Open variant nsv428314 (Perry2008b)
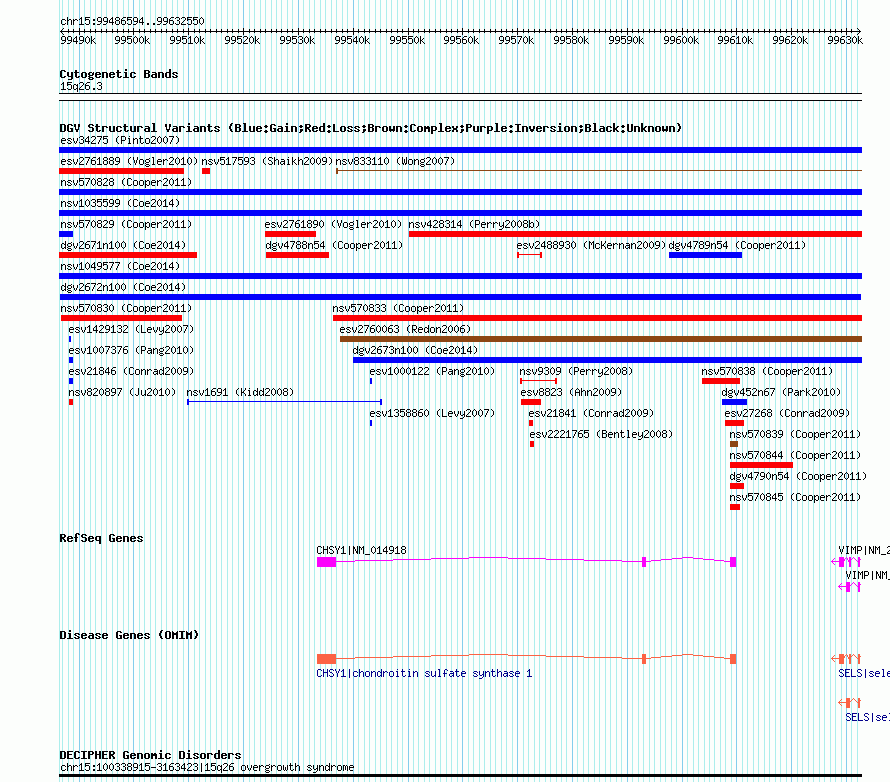The width and height of the screenshot is (890, 782). pyautogui.click(x=474, y=224)
